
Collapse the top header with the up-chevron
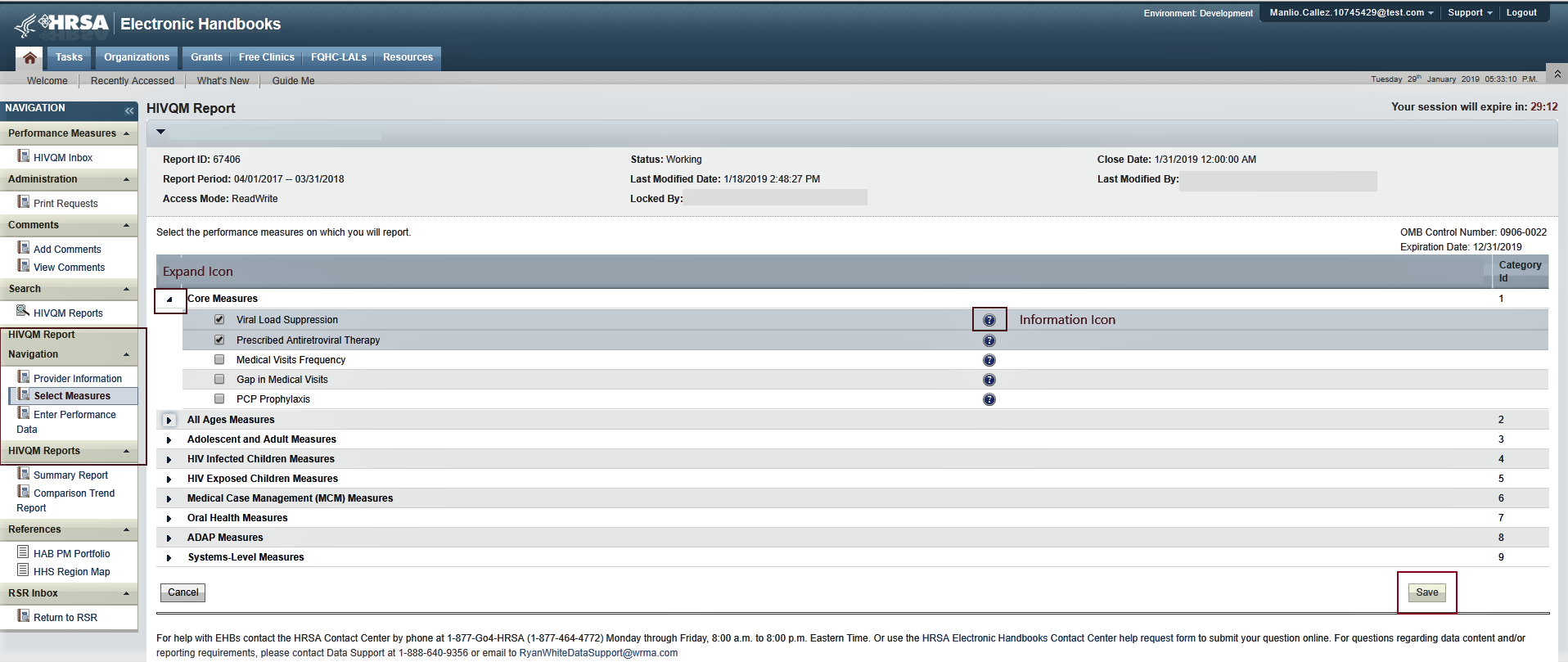[1557, 74]
